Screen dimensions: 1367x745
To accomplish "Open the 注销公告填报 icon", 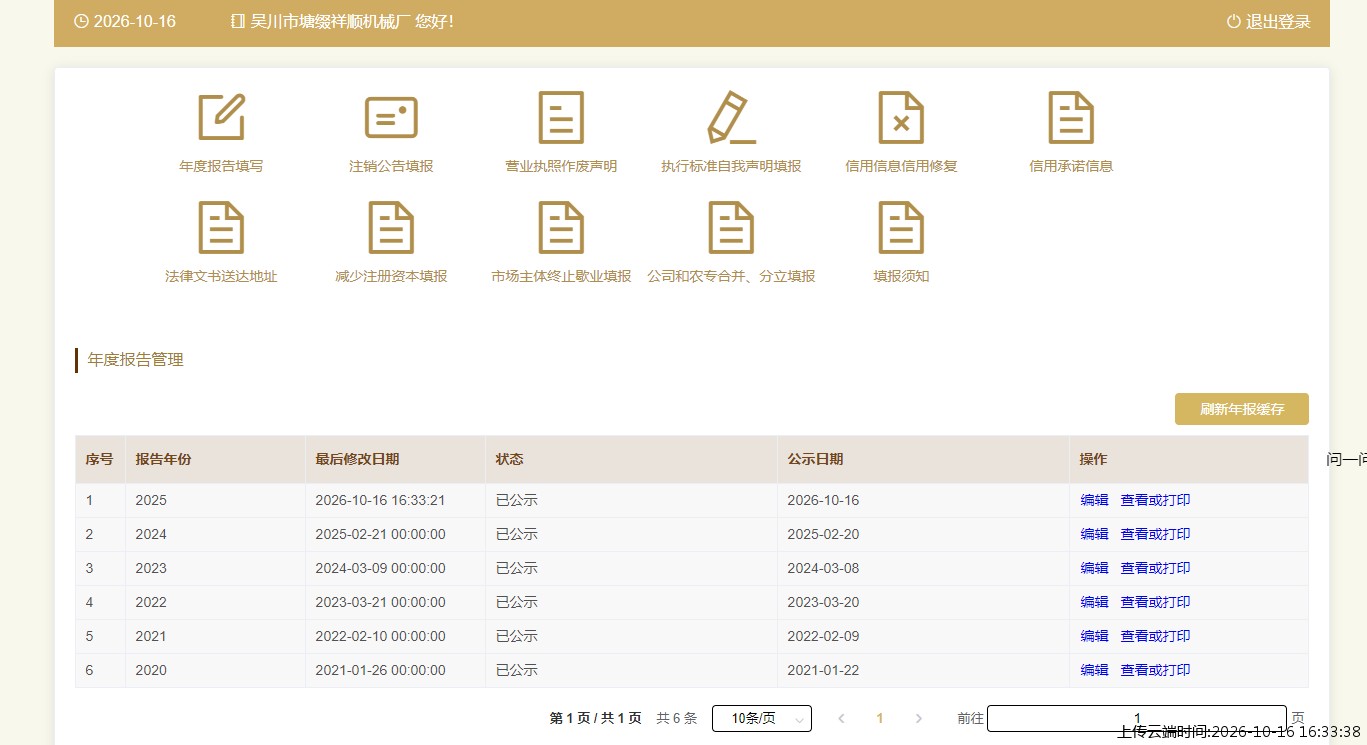I will (x=391, y=117).
